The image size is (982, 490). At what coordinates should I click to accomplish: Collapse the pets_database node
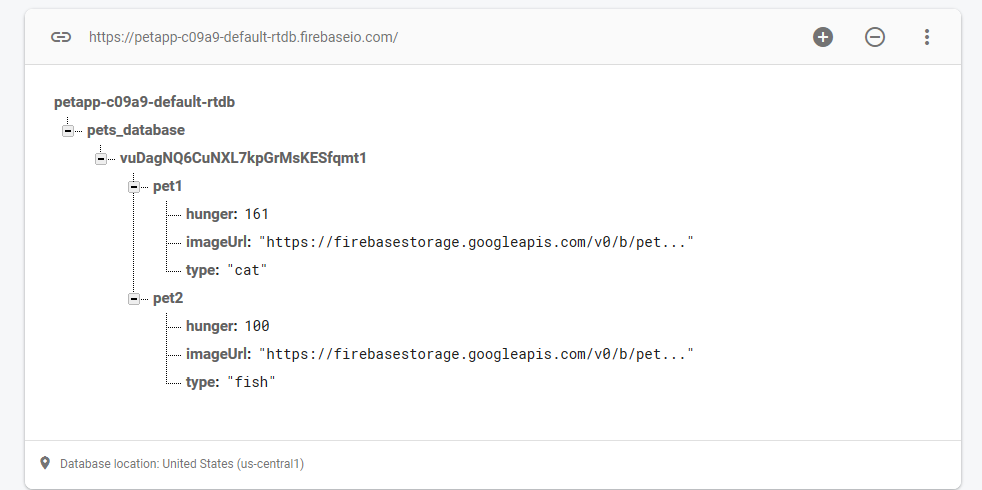(x=67, y=130)
